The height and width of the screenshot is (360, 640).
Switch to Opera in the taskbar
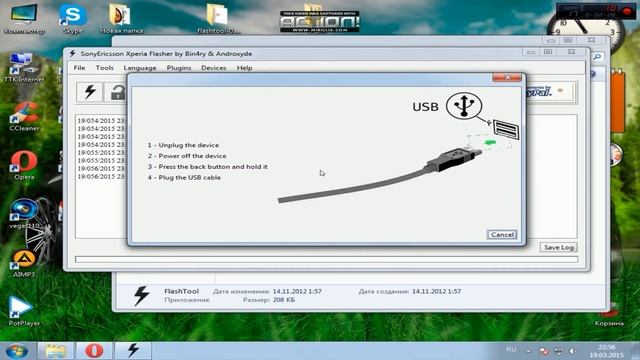(x=94, y=351)
